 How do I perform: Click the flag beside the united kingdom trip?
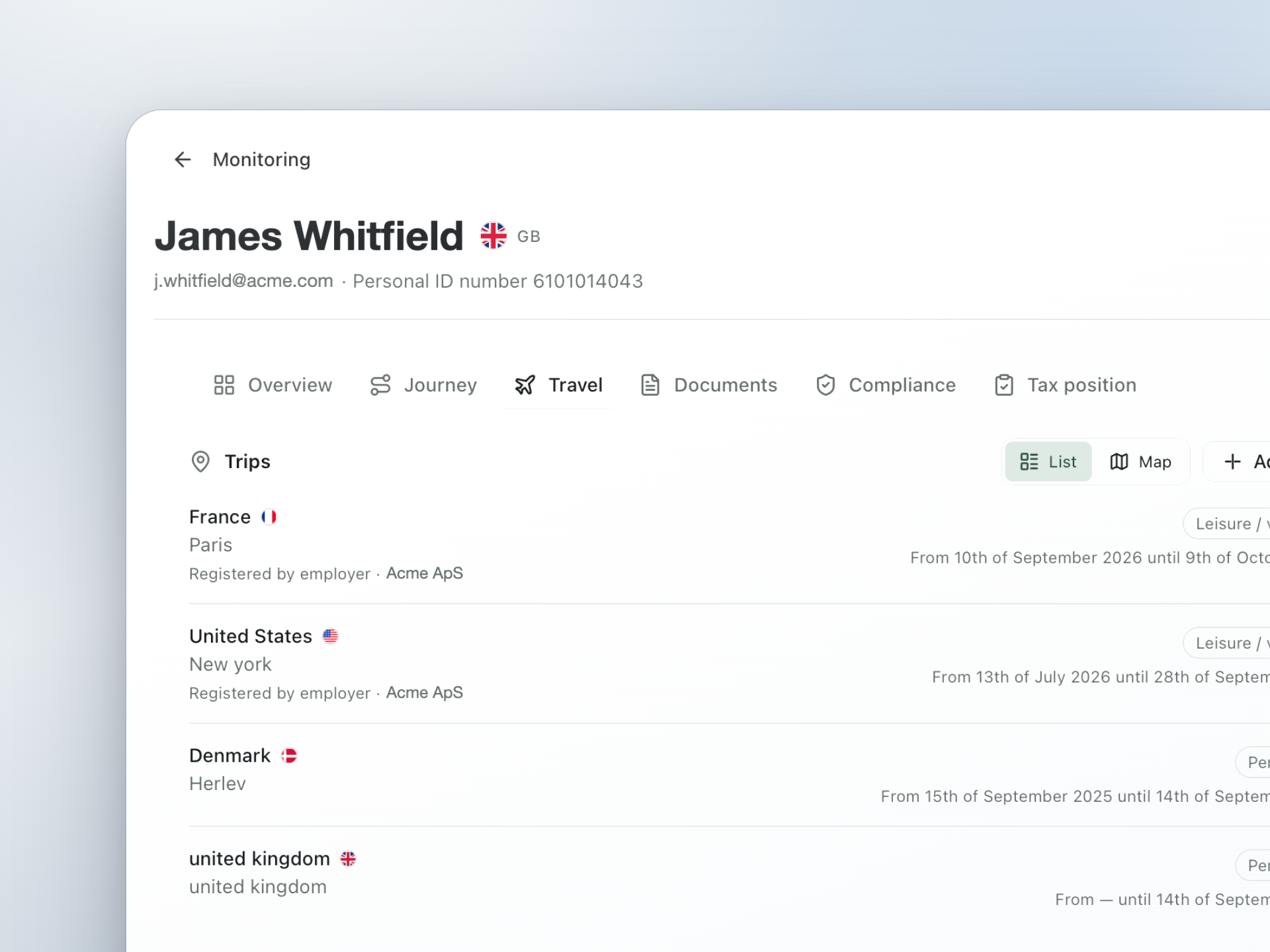348,859
